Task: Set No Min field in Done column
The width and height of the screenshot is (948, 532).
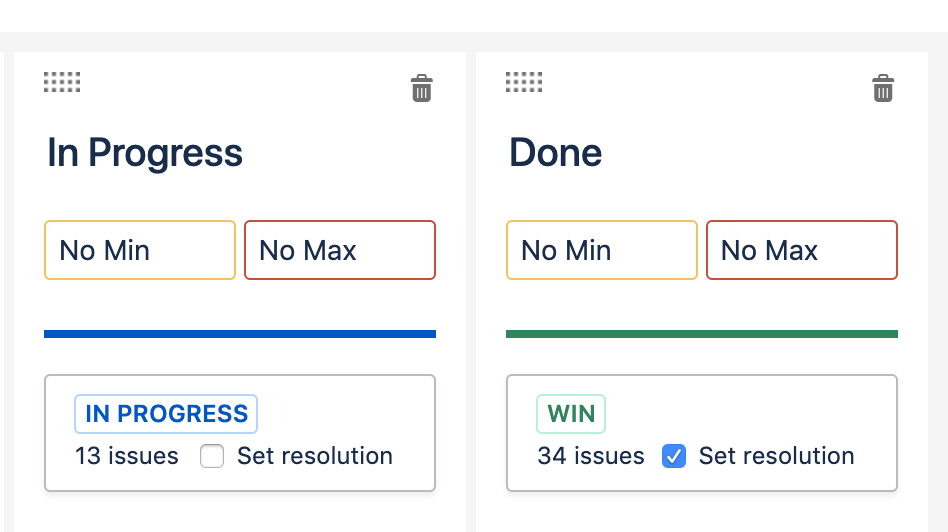Action: [x=602, y=250]
